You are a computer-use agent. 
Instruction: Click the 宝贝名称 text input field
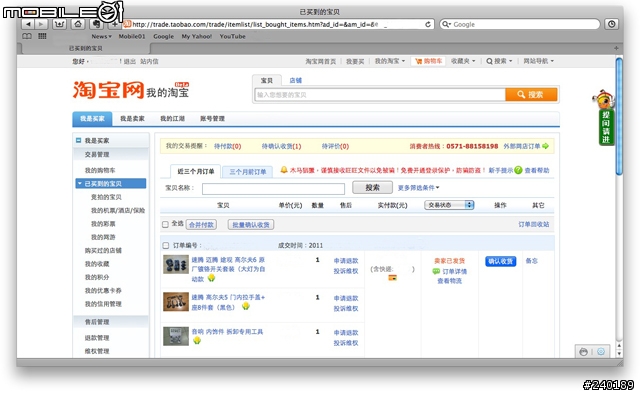273,189
